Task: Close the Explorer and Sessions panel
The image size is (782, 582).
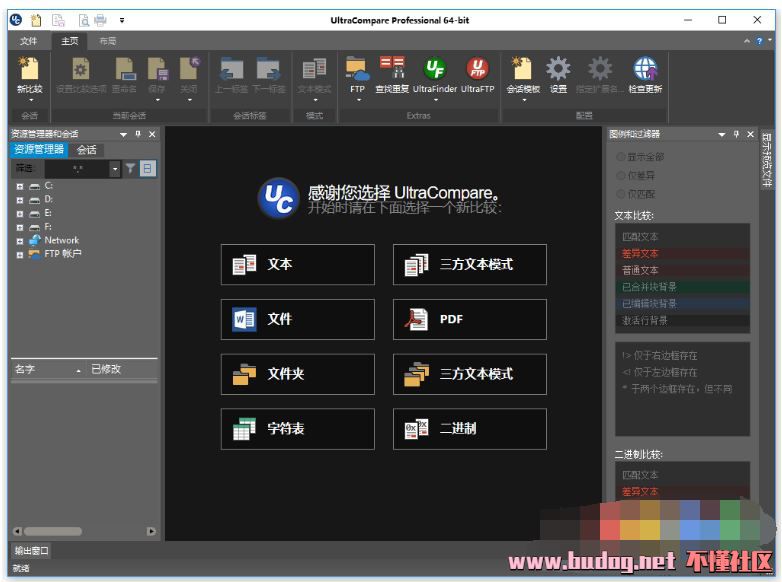Action: tap(152, 134)
